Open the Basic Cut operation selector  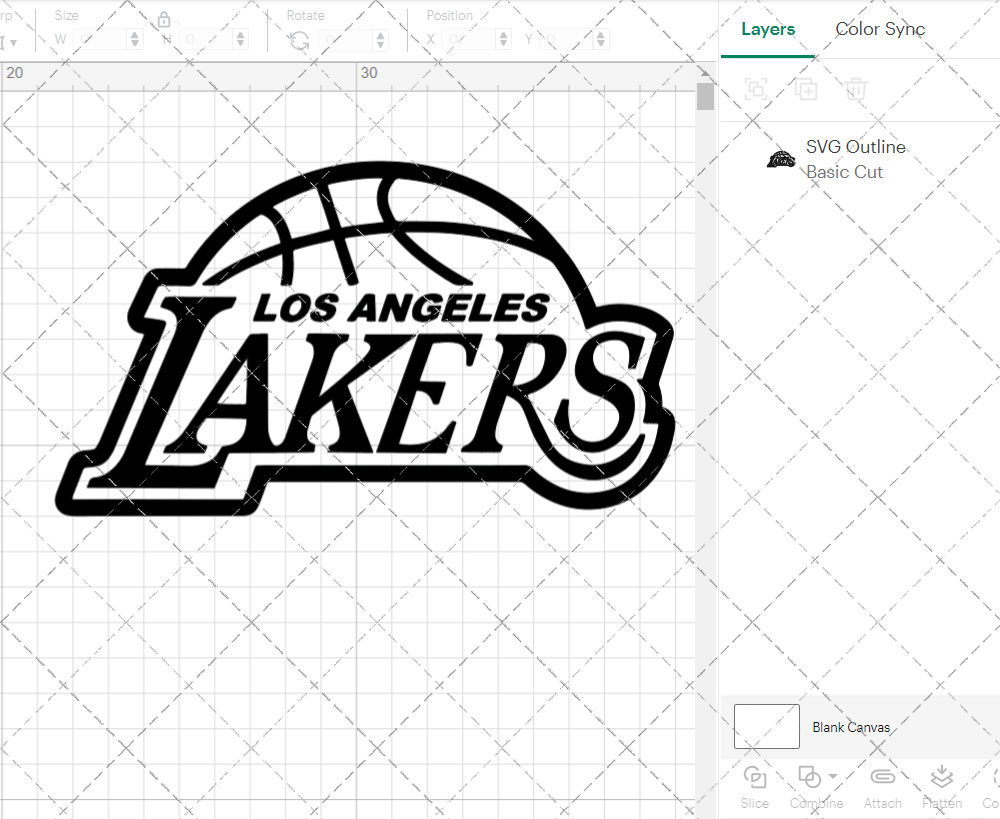pyautogui.click(x=845, y=172)
